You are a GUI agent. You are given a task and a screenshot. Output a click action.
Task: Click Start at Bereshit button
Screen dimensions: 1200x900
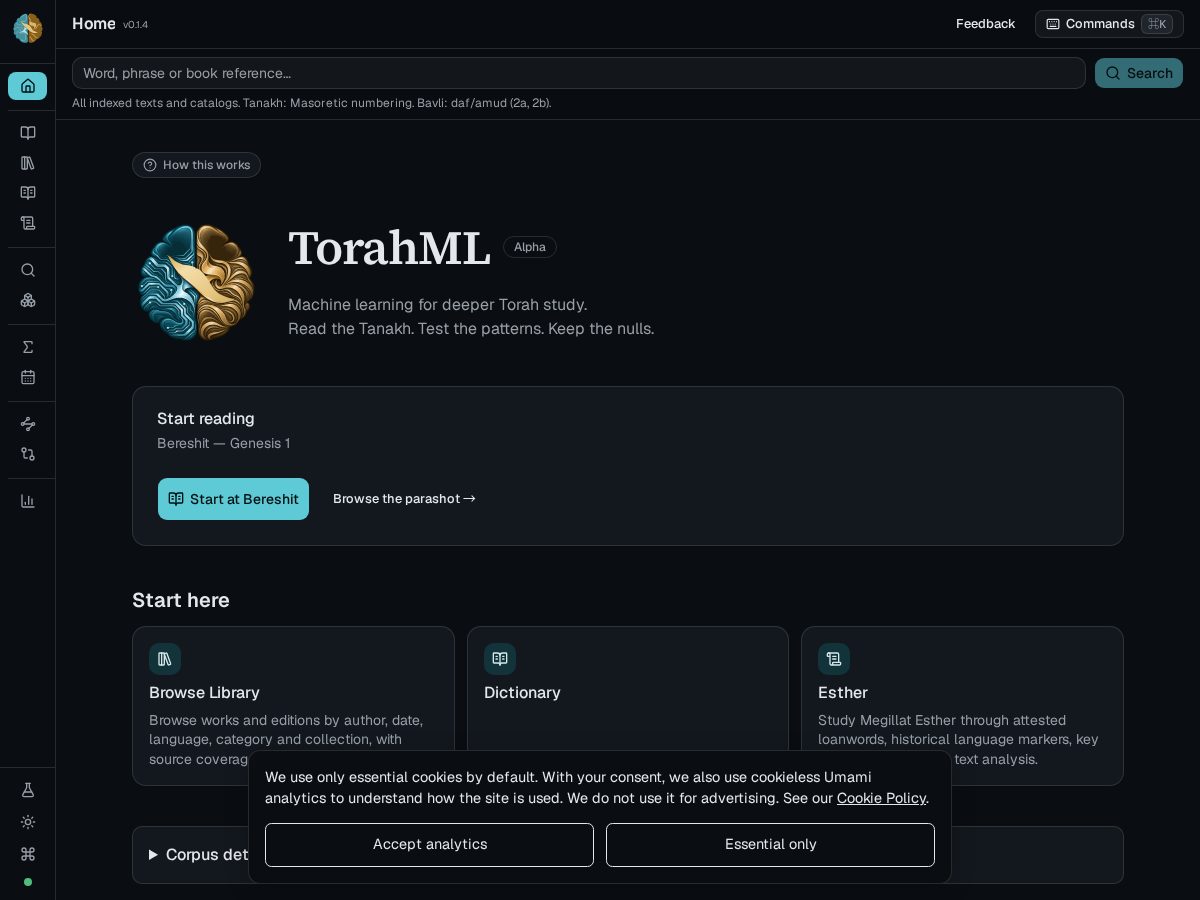(x=233, y=499)
